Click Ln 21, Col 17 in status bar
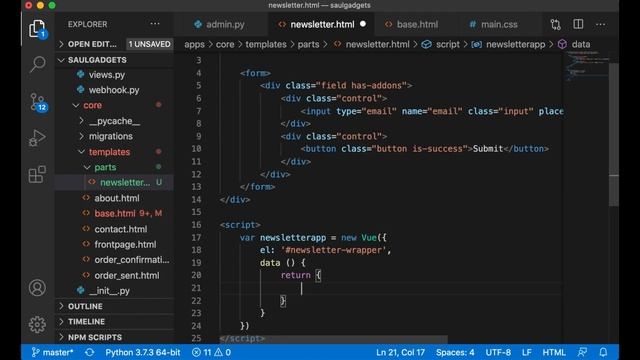Image resolution: width=640 pixels, height=360 pixels. coord(400,352)
